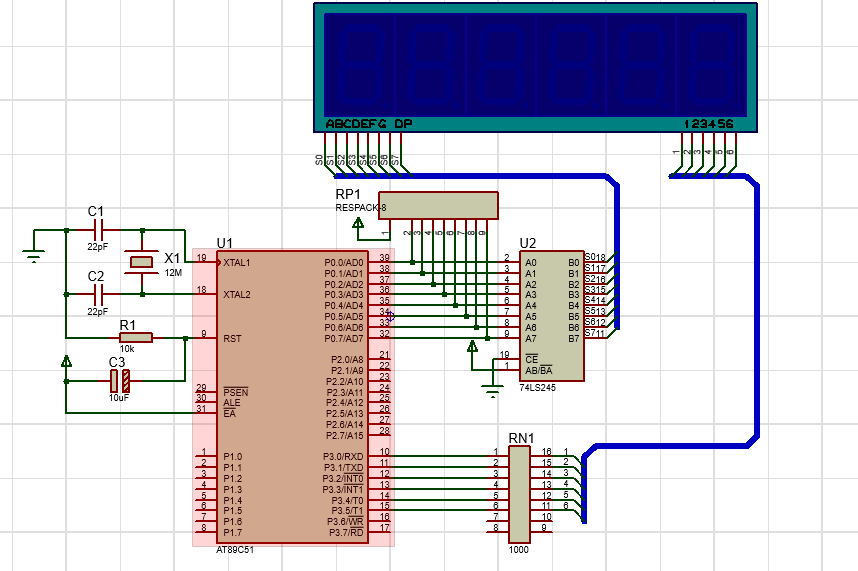Click the RP1 reference label
The width and height of the screenshot is (858, 571).
coord(348,194)
